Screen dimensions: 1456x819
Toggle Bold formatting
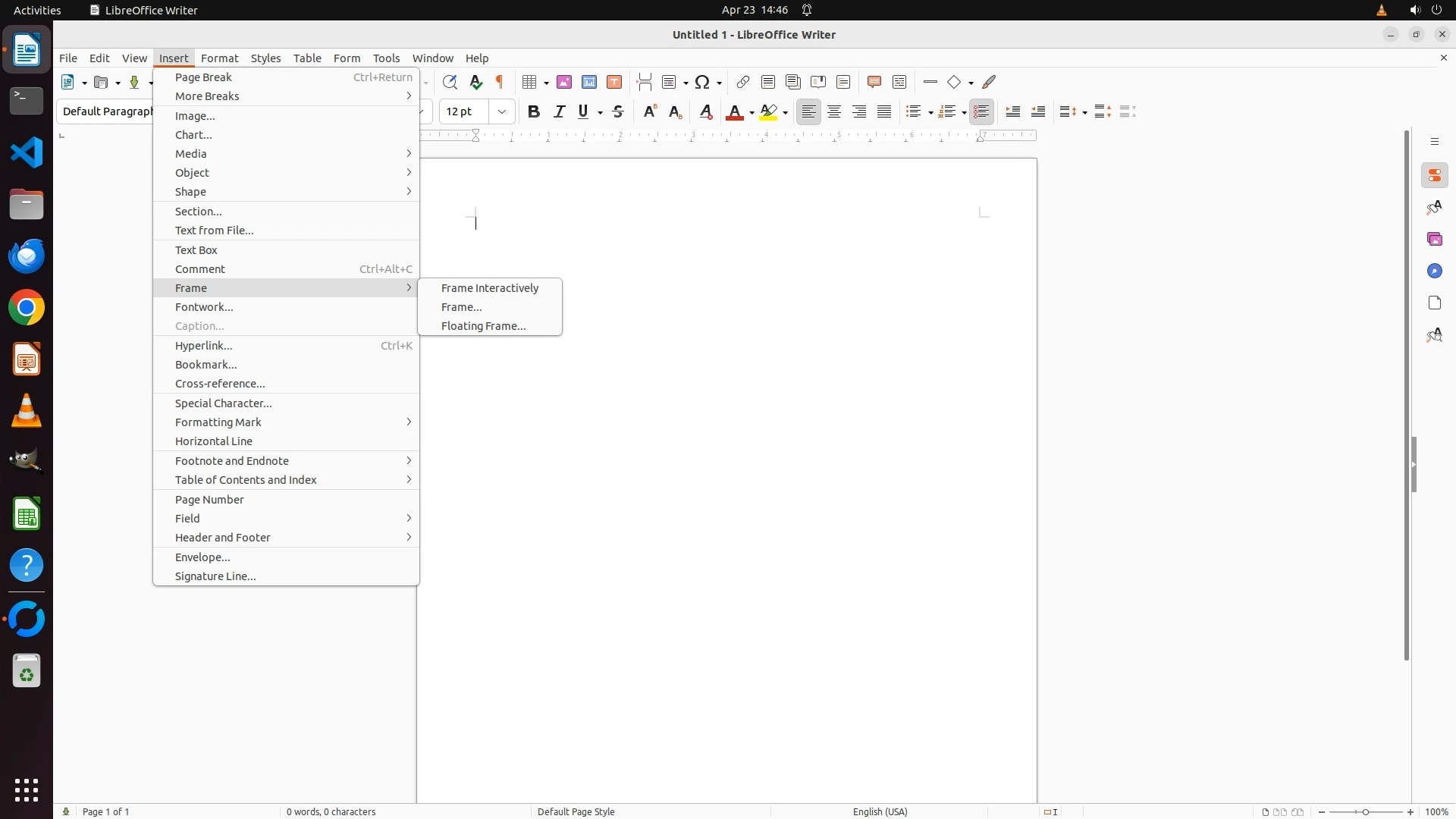[534, 112]
